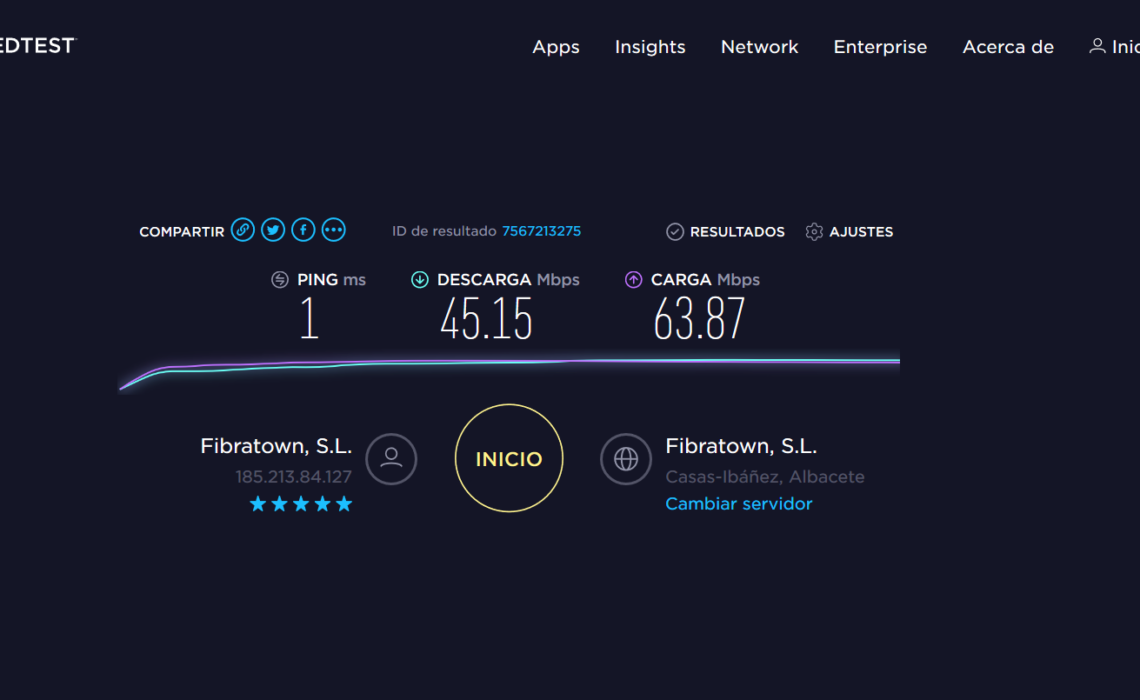
Task: Click the user profile circle icon
Action: pos(391,459)
